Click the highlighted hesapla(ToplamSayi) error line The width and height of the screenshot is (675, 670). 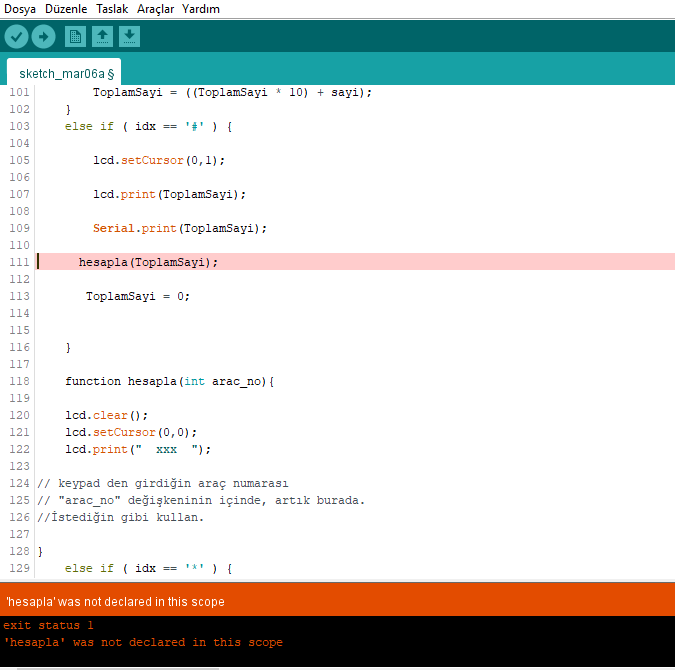(148, 262)
